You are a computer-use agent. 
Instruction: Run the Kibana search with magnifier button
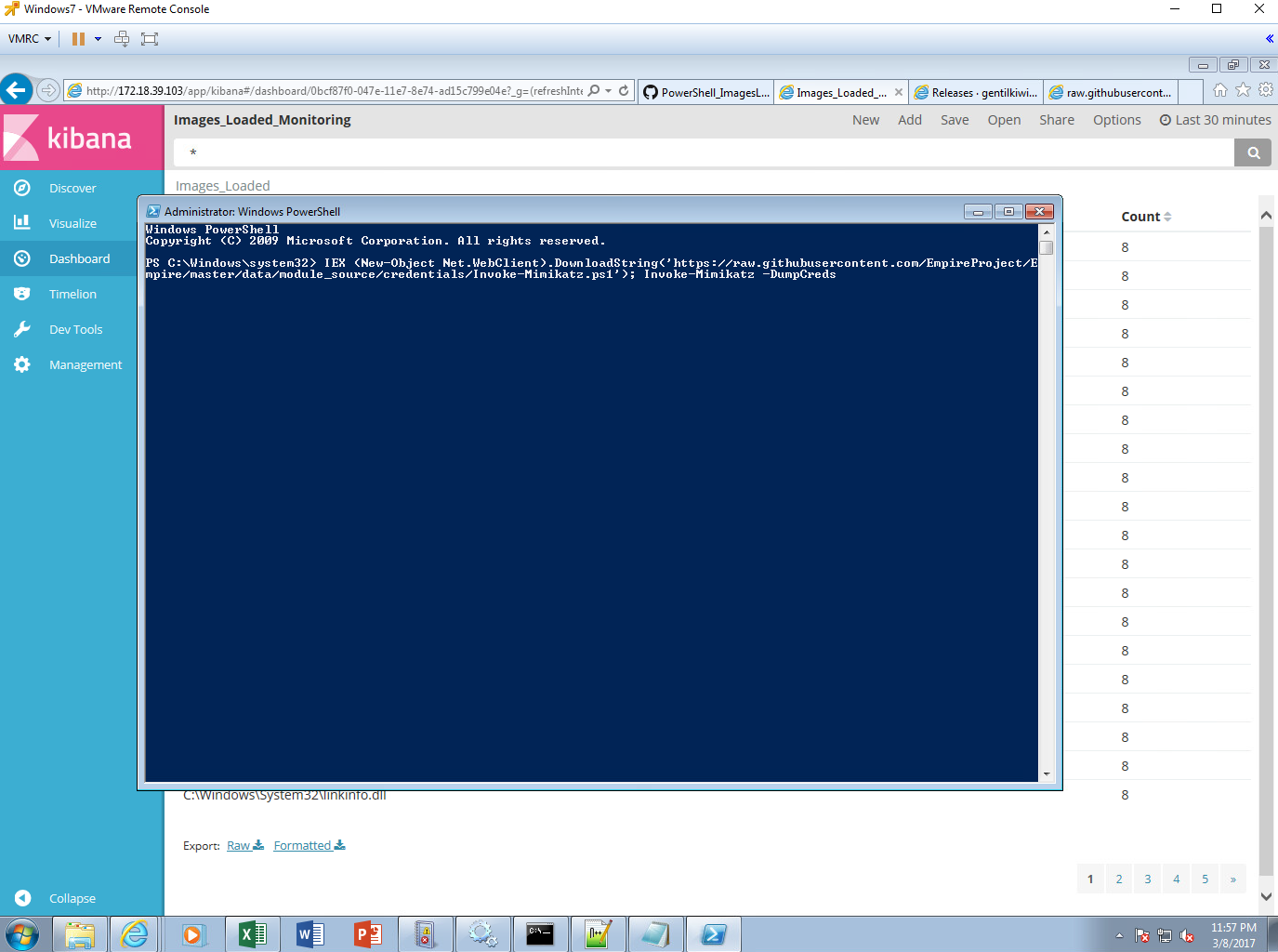click(x=1253, y=152)
